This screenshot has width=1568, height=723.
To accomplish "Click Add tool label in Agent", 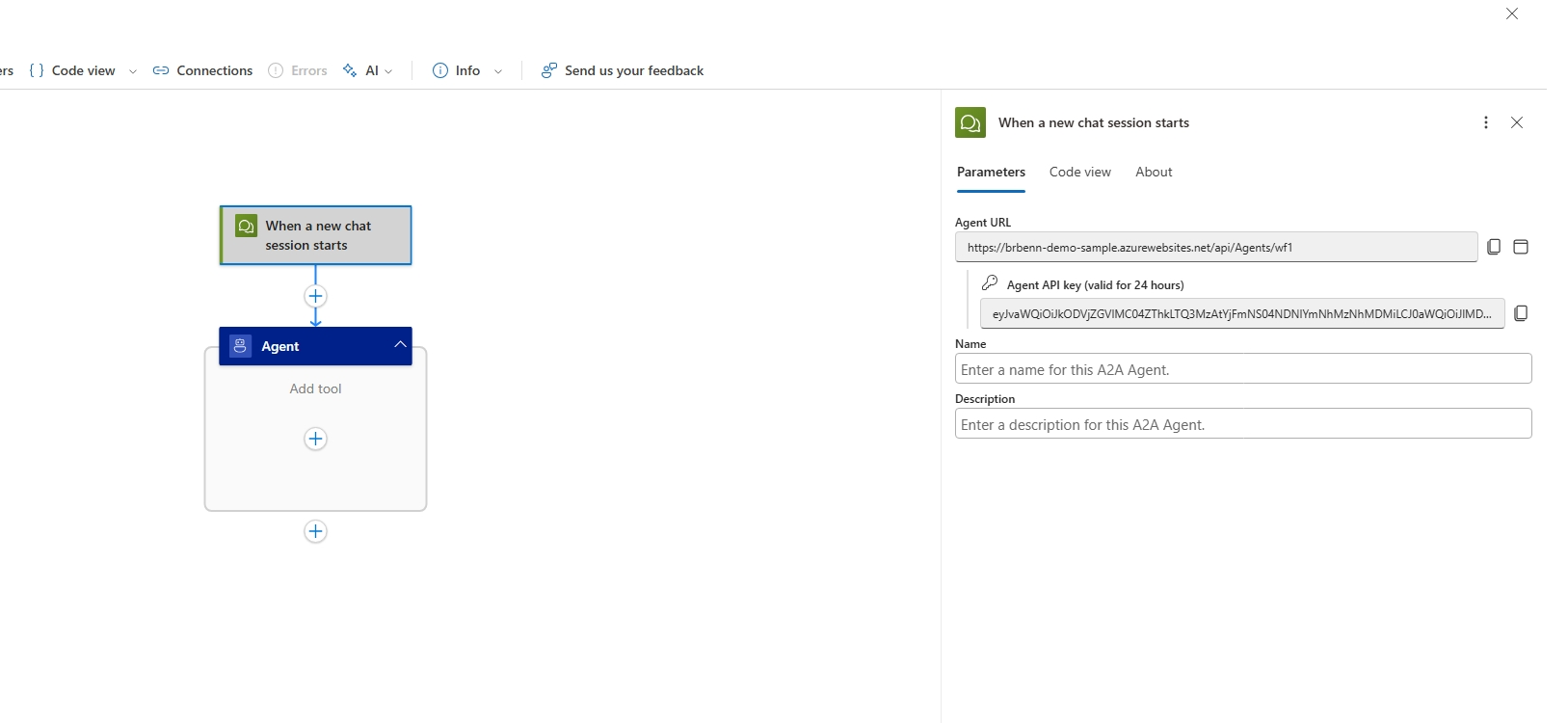I will 315,388.
